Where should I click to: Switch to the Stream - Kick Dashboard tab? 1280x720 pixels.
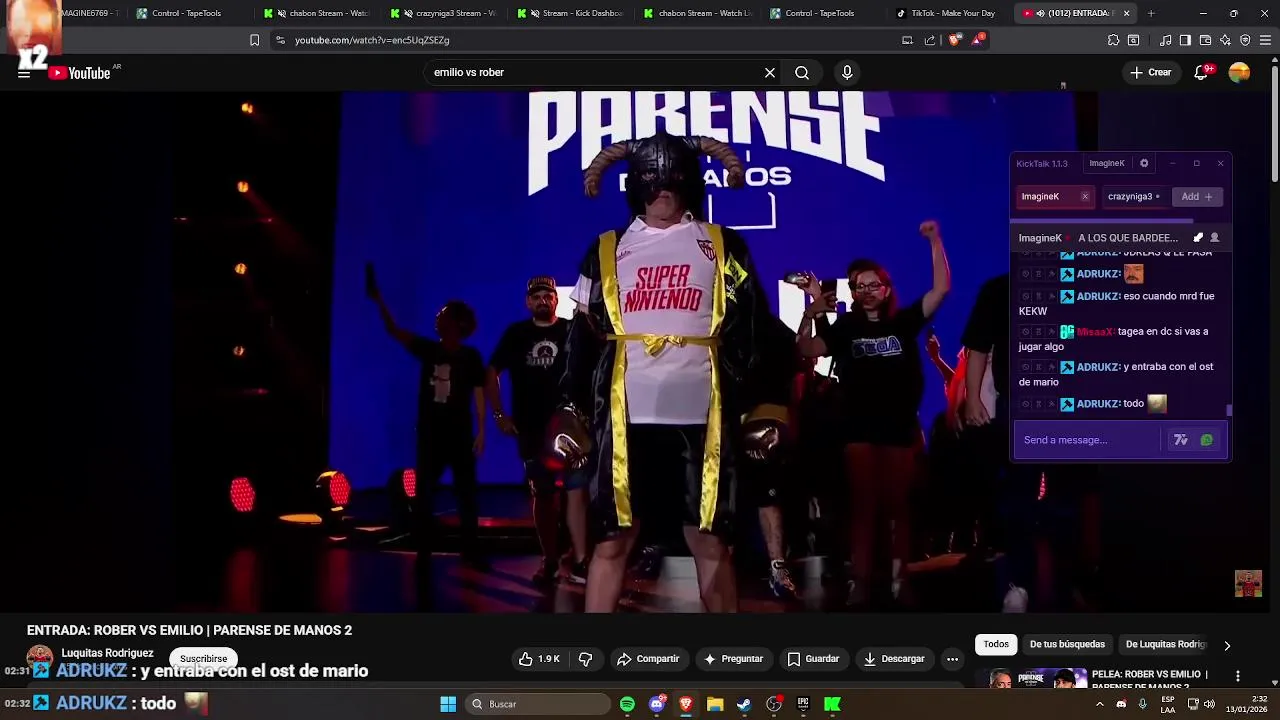pos(573,13)
